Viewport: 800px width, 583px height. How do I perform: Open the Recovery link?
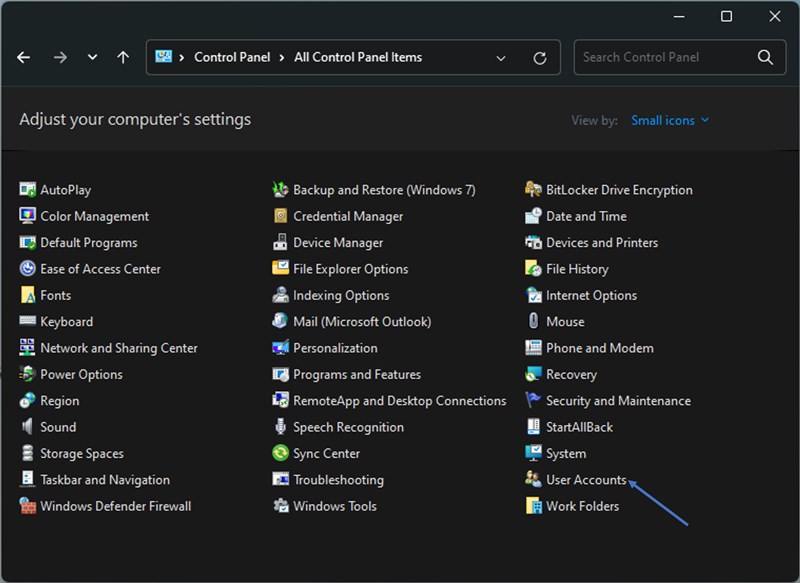pos(571,375)
